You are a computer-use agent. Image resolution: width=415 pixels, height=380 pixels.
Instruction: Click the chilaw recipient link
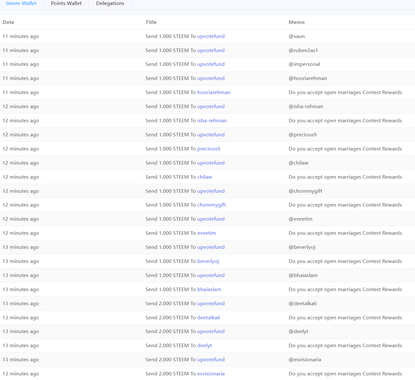[x=205, y=177]
